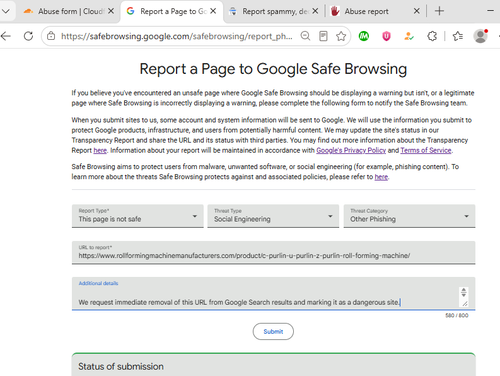This screenshot has height=376, width=500.
Task: Open the Extensions puzzle icon
Action: click(x=432, y=36)
